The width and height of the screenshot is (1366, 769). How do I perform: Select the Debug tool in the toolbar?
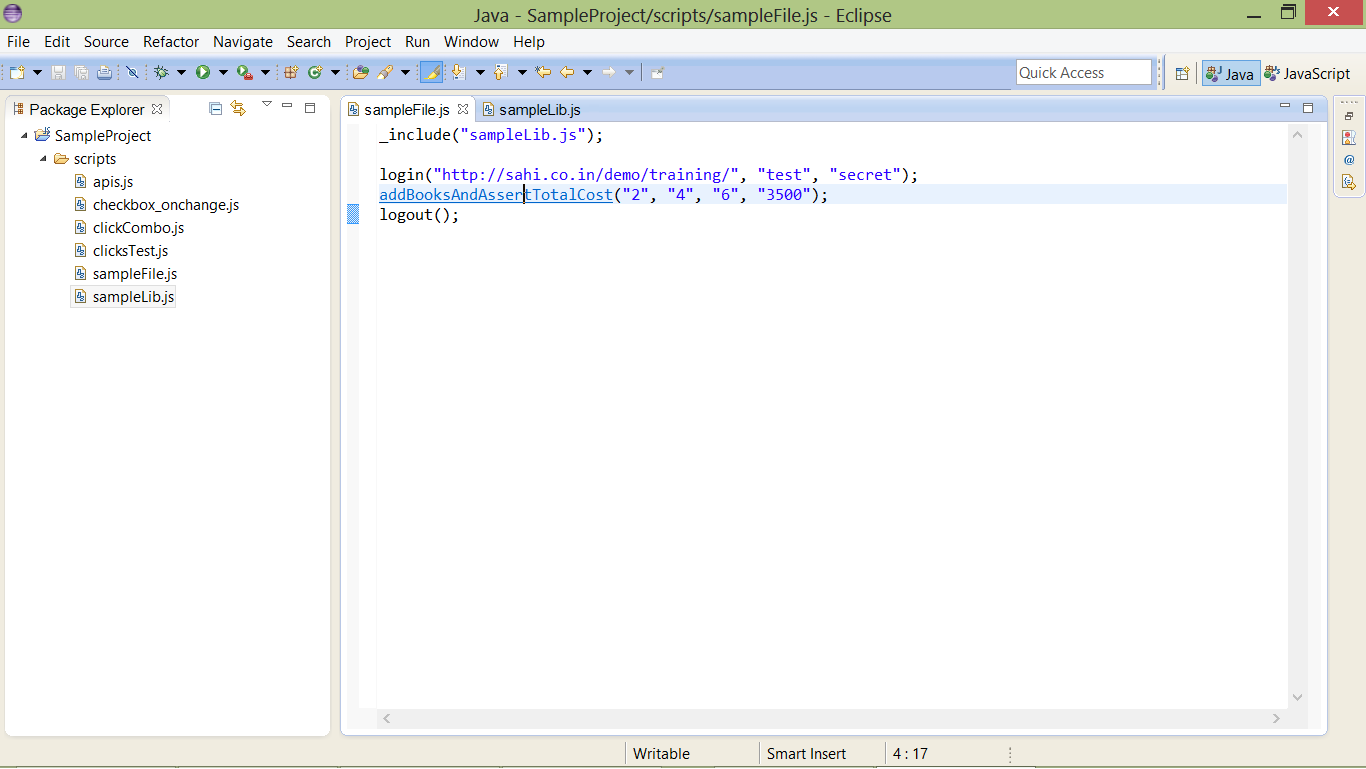(161, 72)
